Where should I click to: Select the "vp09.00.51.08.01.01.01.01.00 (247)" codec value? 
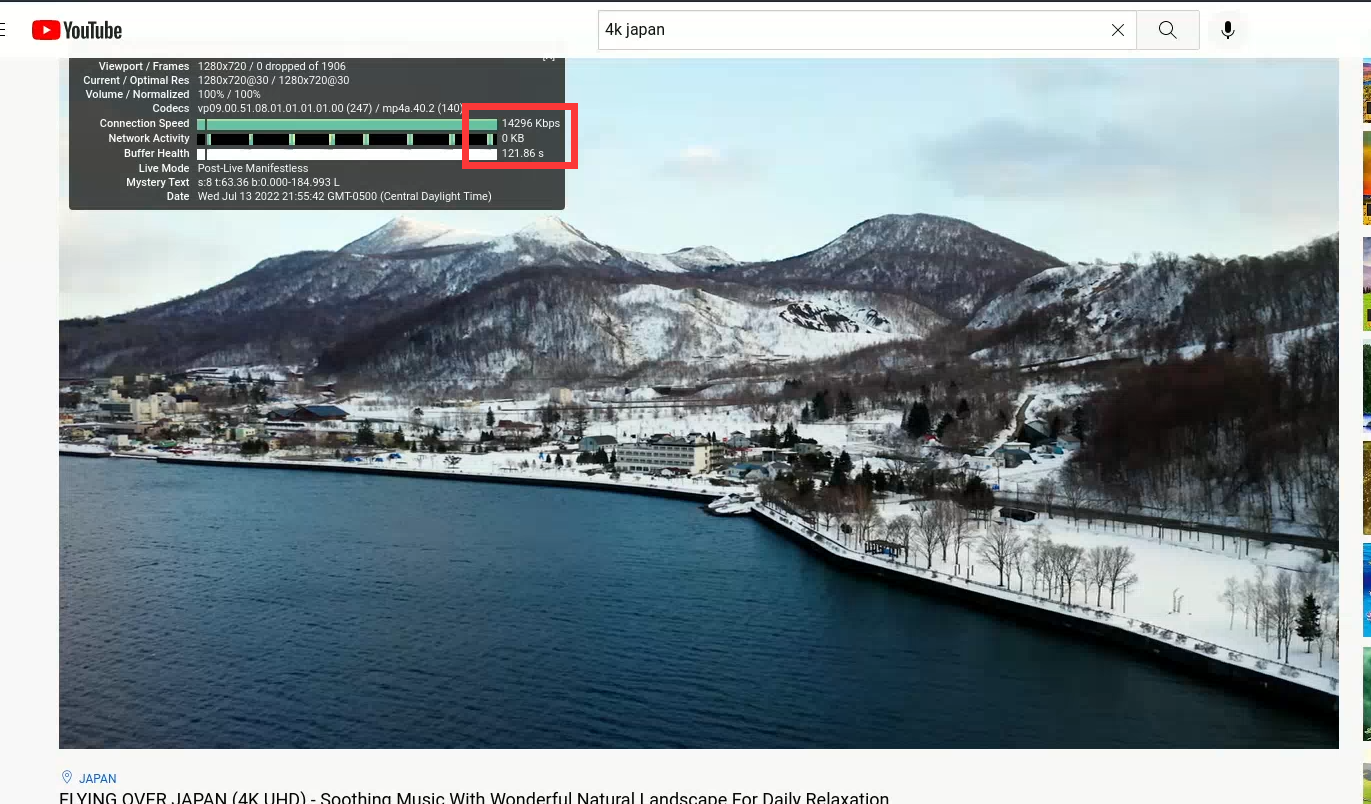click(285, 108)
